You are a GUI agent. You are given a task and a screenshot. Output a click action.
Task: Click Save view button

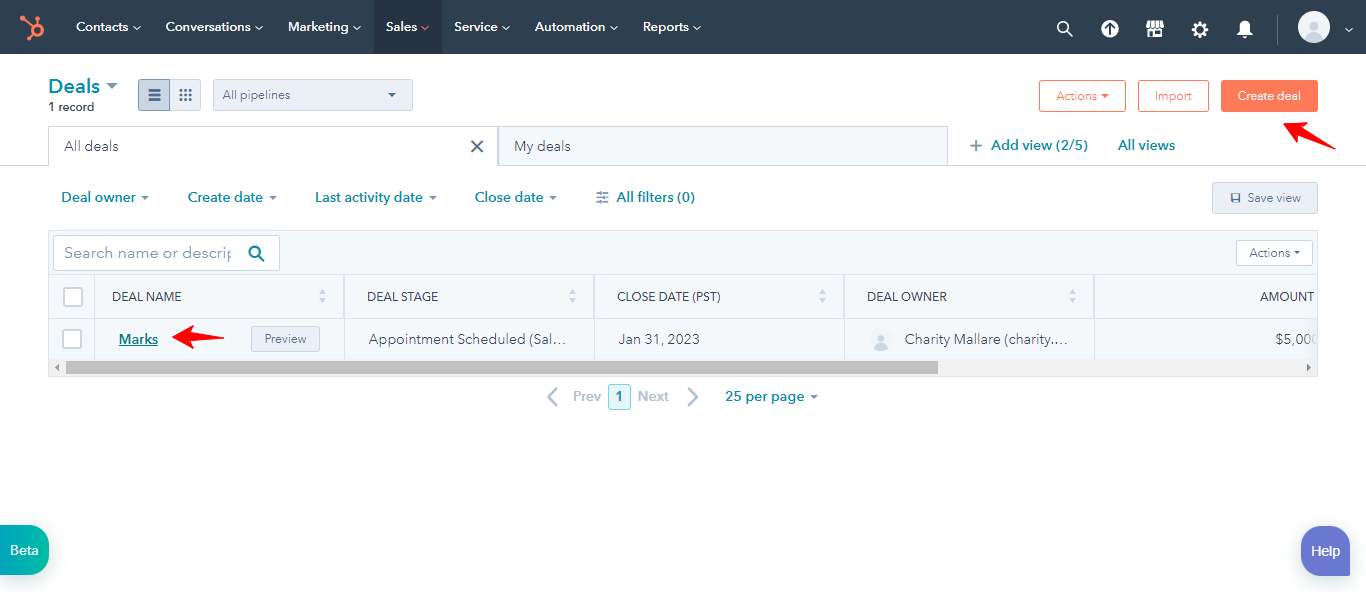(1265, 198)
